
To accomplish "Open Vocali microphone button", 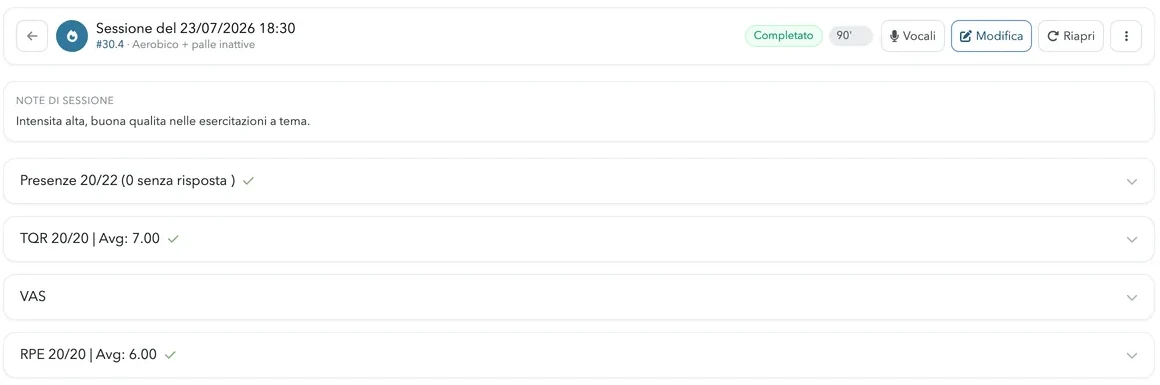I will (912, 36).
